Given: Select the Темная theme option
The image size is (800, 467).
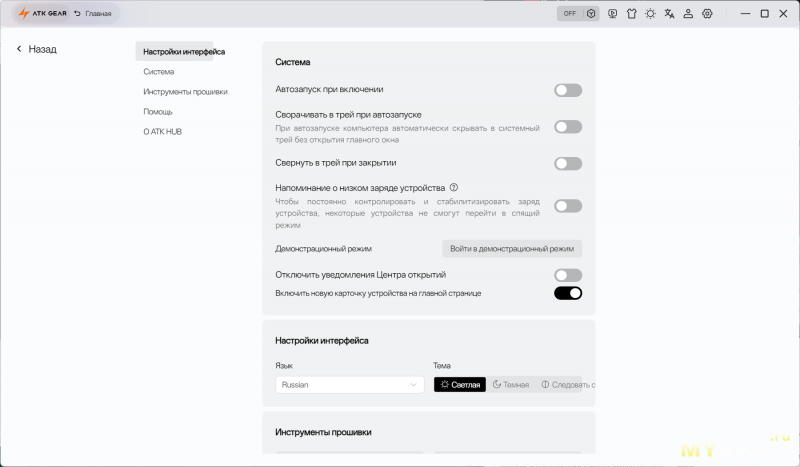Looking at the screenshot, I should [x=511, y=385].
